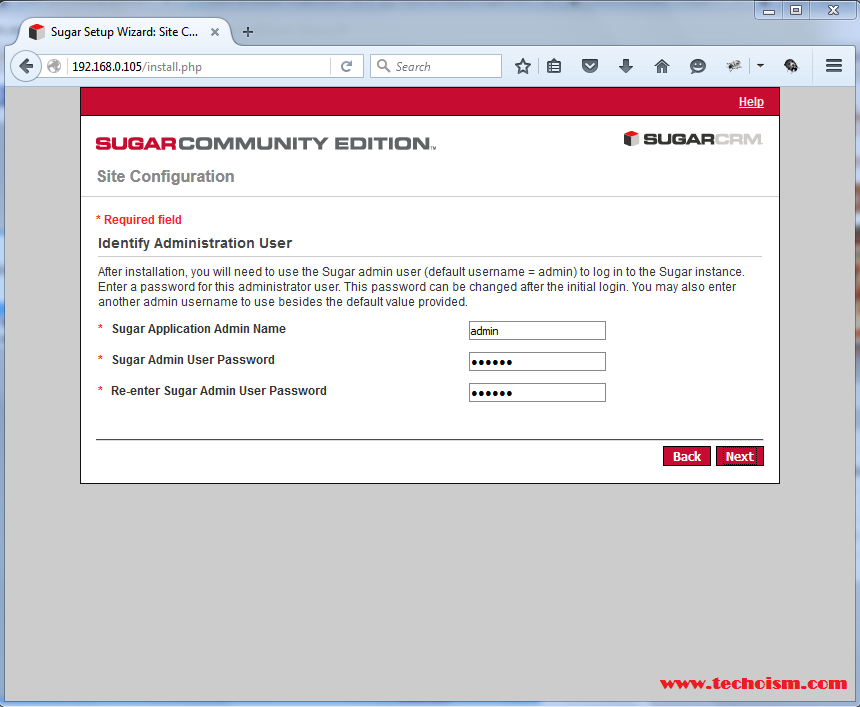The height and width of the screenshot is (707, 860).
Task: Click the Sugar Admin User Password field
Action: 537,361
